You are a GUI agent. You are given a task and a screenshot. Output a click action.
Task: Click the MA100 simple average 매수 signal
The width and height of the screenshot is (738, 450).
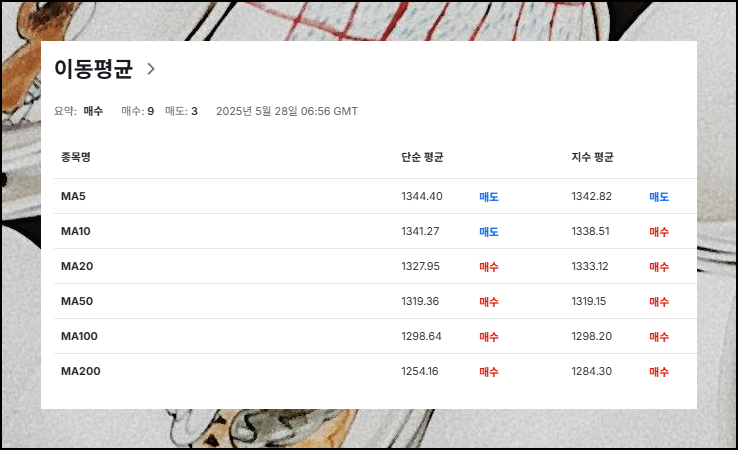pos(489,337)
